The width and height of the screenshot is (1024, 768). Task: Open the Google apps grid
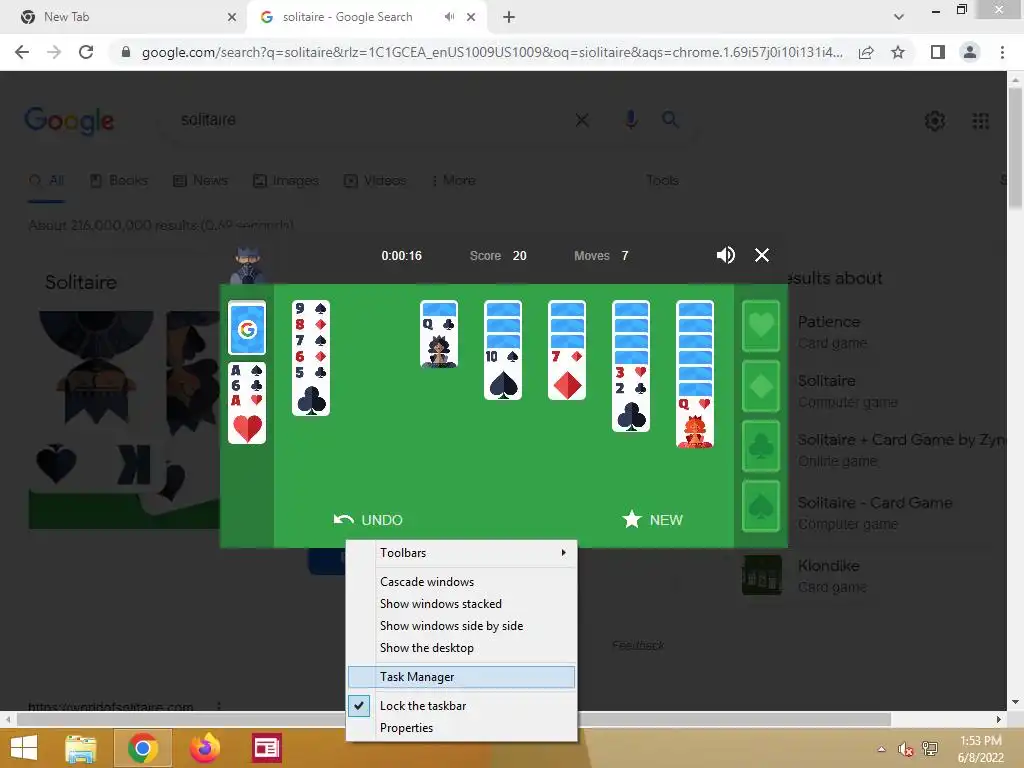[x=980, y=121]
